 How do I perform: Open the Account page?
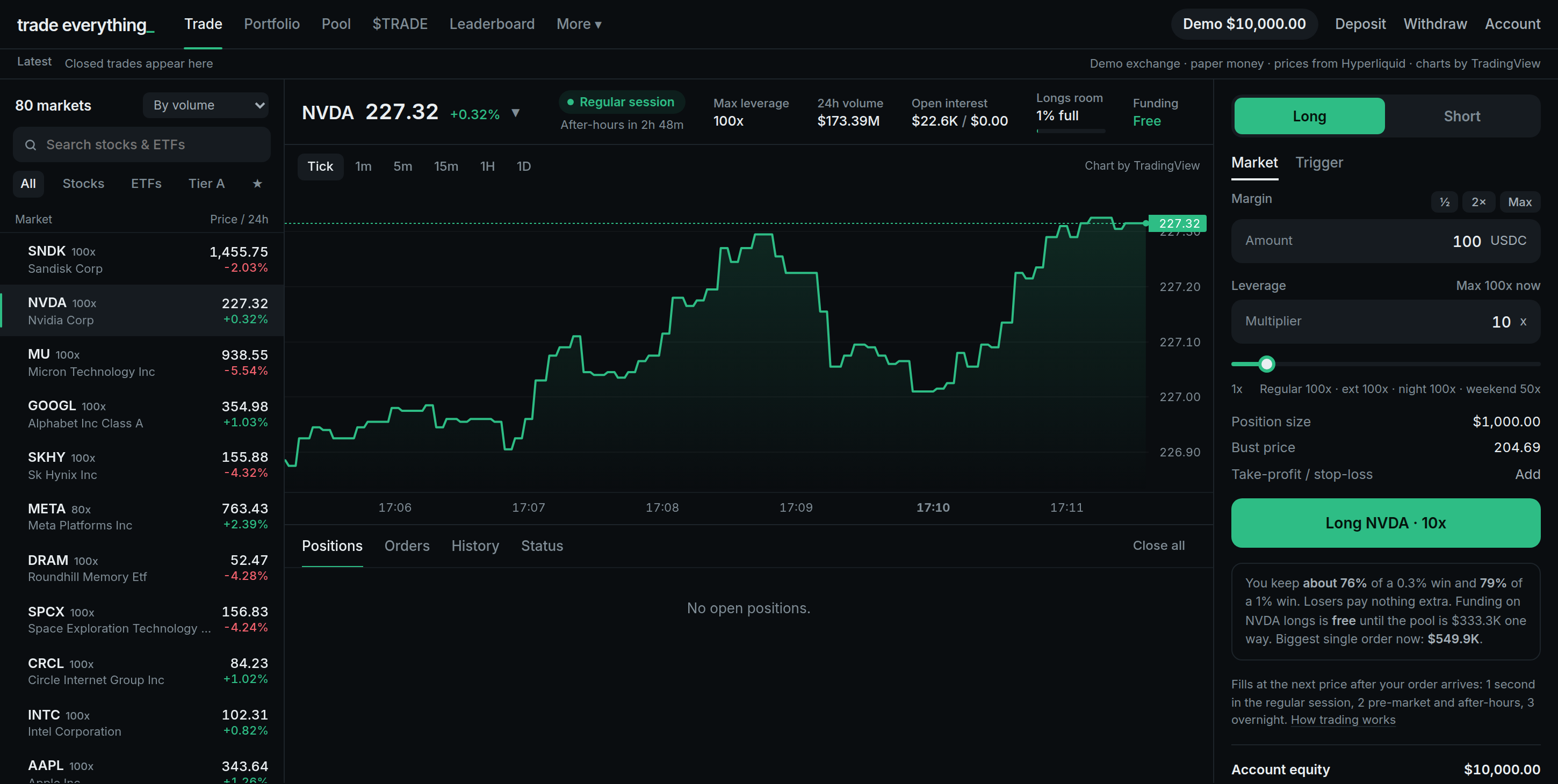pos(1512,24)
